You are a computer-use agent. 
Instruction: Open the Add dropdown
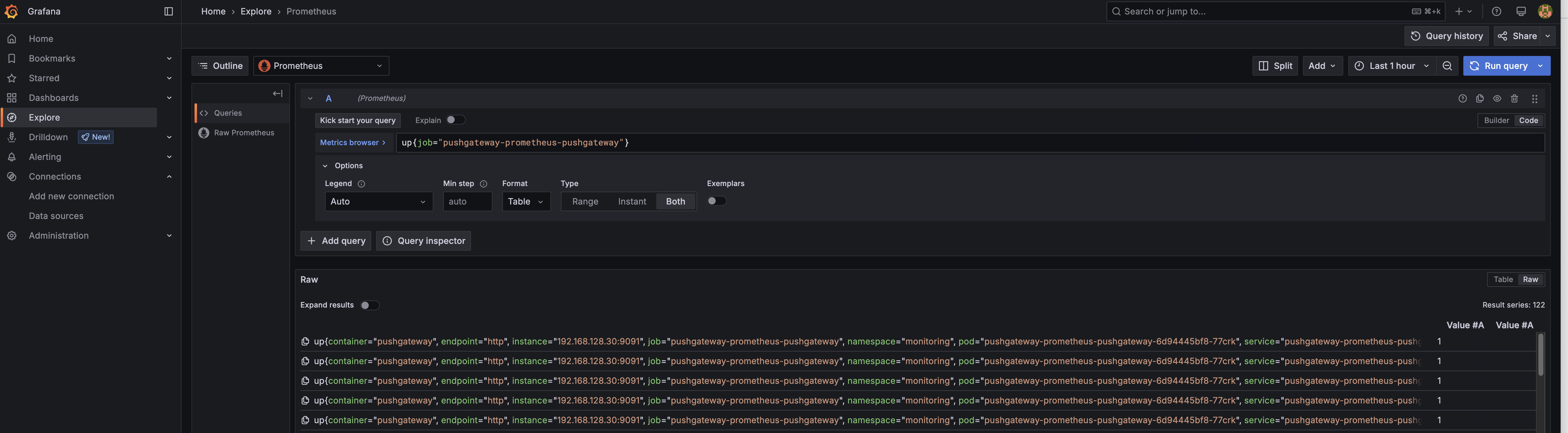click(x=1323, y=66)
